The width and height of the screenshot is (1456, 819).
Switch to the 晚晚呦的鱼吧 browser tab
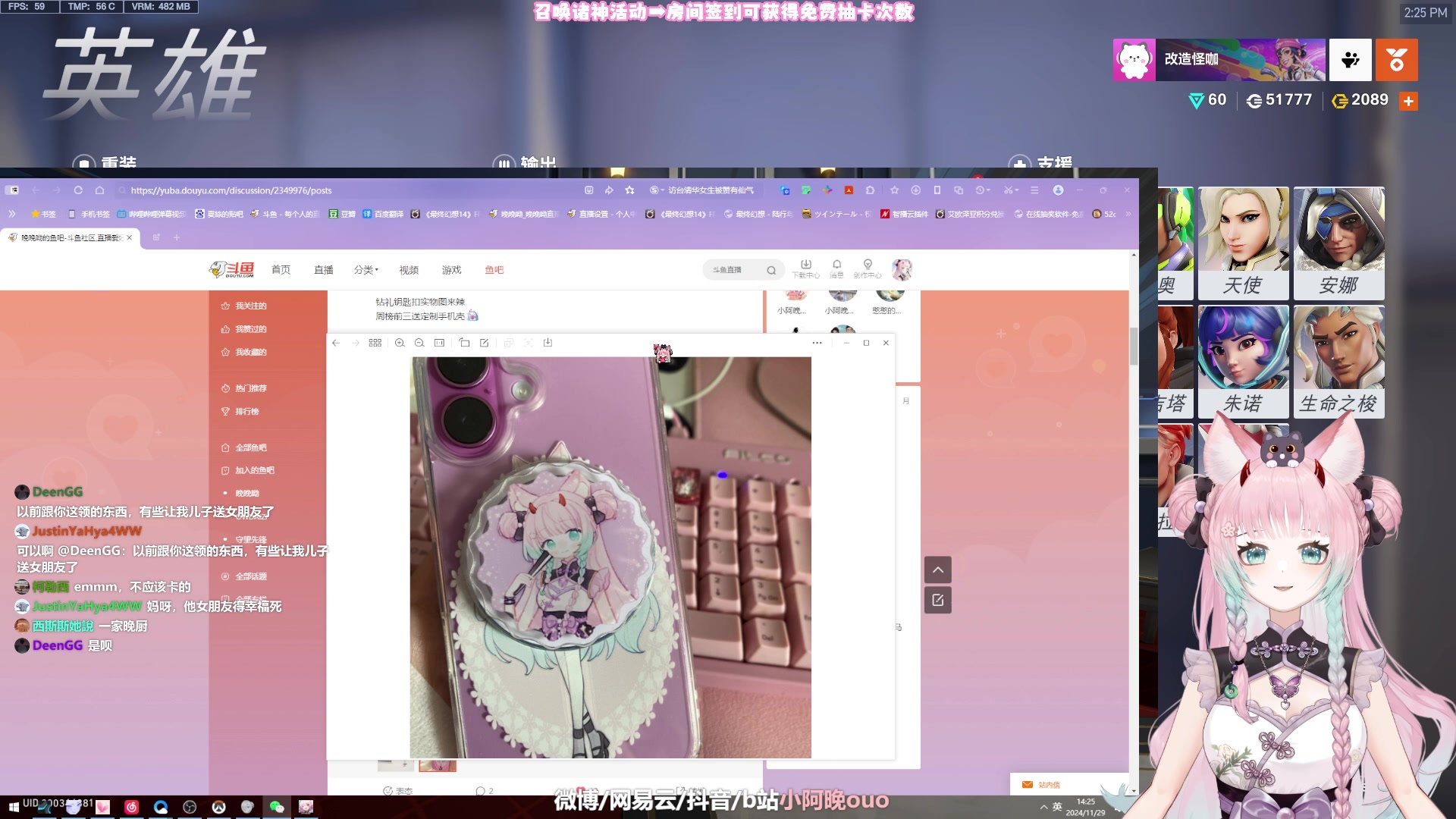pos(70,238)
